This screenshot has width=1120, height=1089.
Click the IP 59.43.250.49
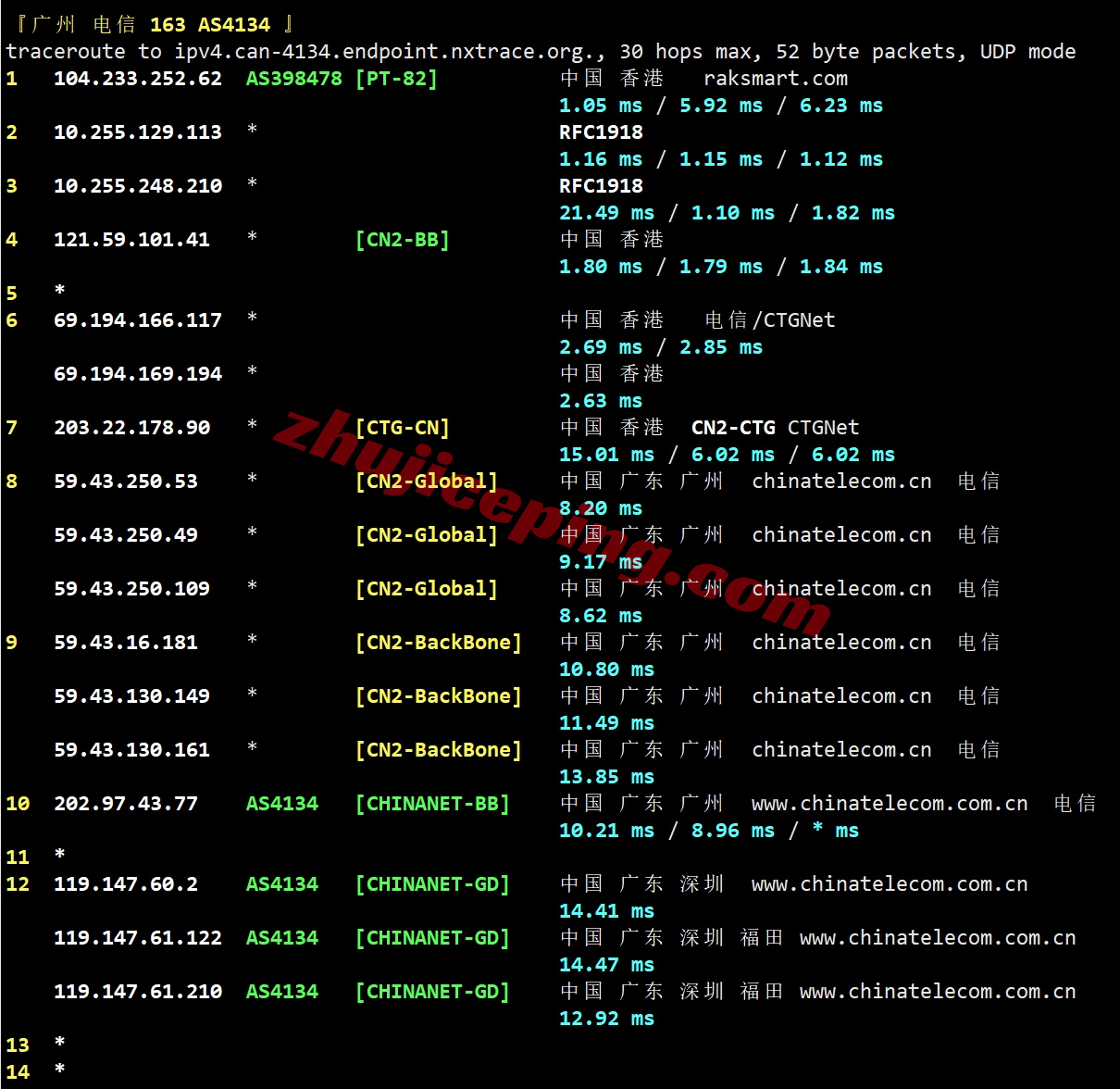[x=126, y=535]
